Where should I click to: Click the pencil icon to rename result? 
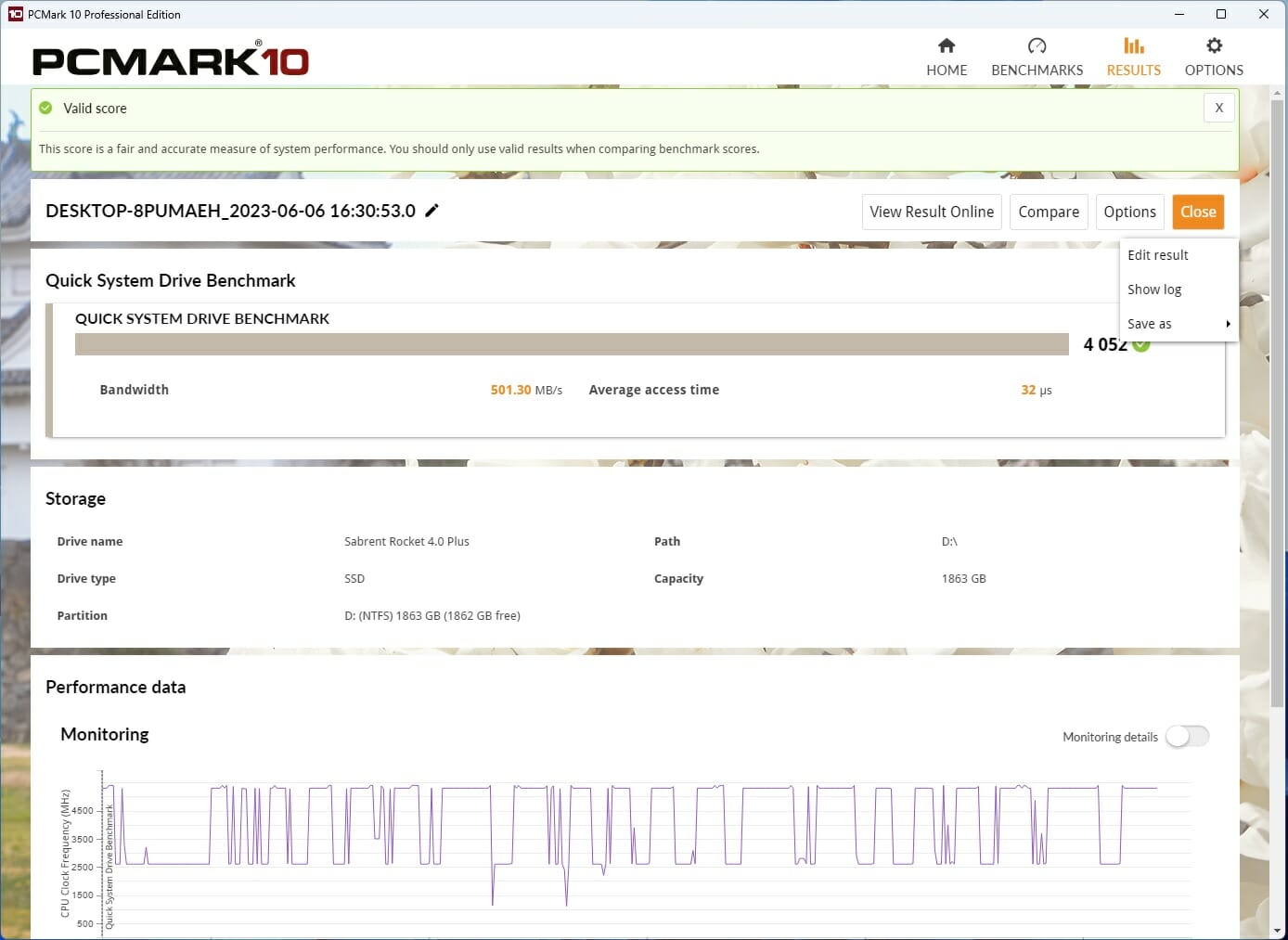point(431,211)
